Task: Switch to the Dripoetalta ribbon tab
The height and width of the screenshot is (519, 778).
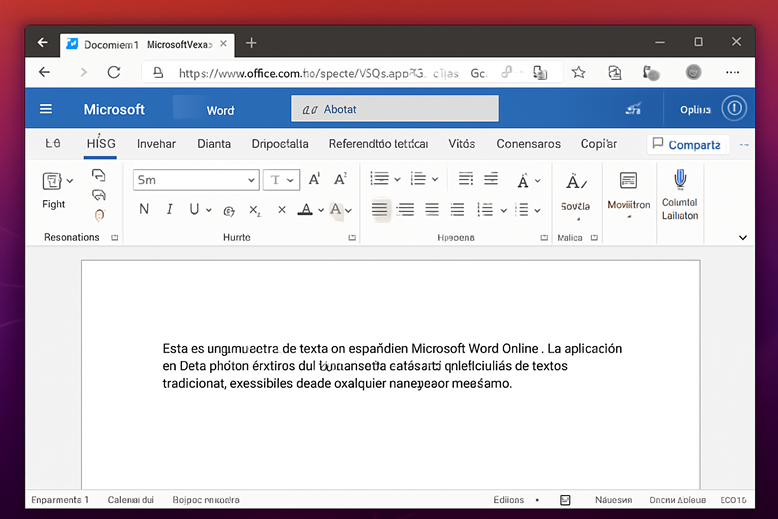Action: 280,144
